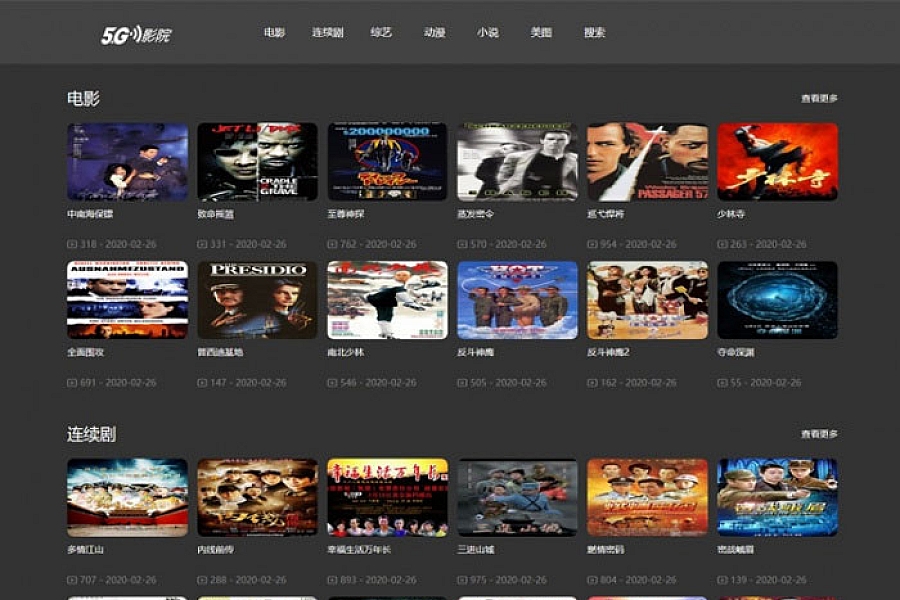
Task: Open the 幸福生活万年长 title link
Action: pos(359,549)
